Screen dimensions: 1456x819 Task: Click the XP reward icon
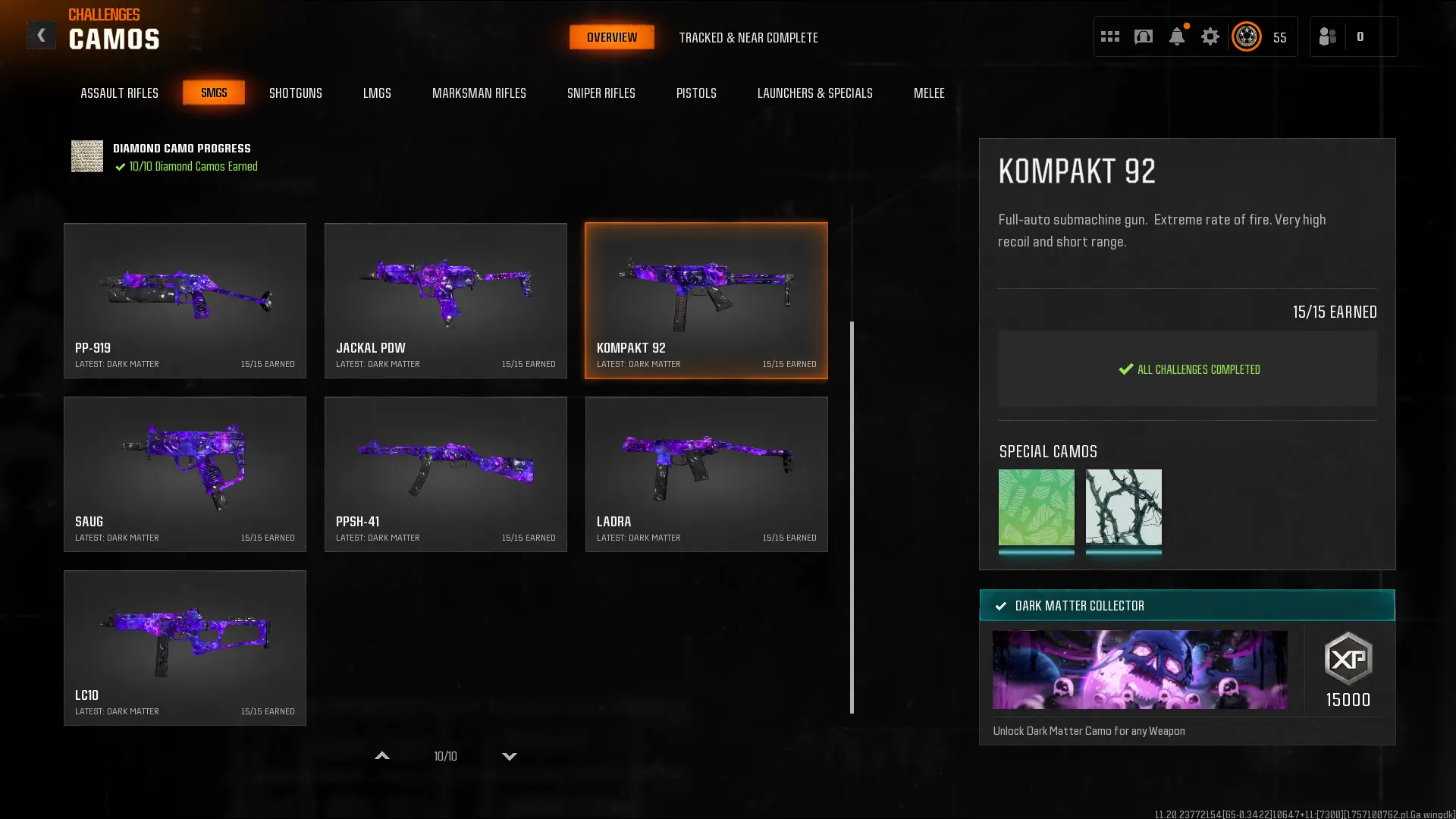[x=1348, y=659]
